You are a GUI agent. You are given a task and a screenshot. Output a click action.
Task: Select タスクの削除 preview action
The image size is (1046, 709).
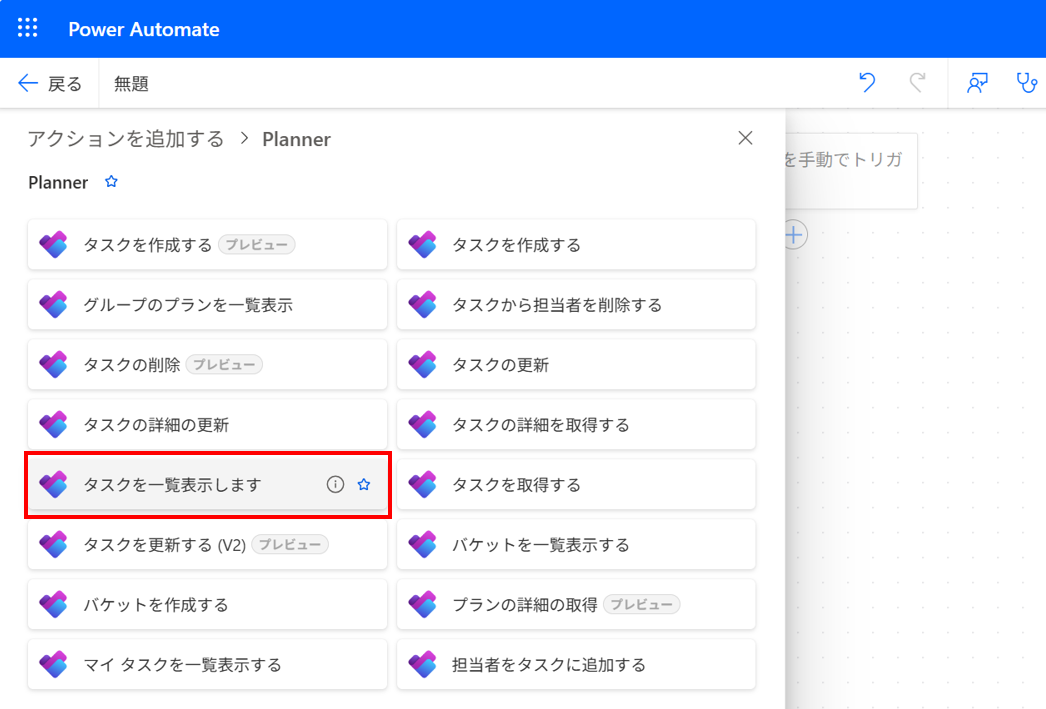tap(207, 365)
